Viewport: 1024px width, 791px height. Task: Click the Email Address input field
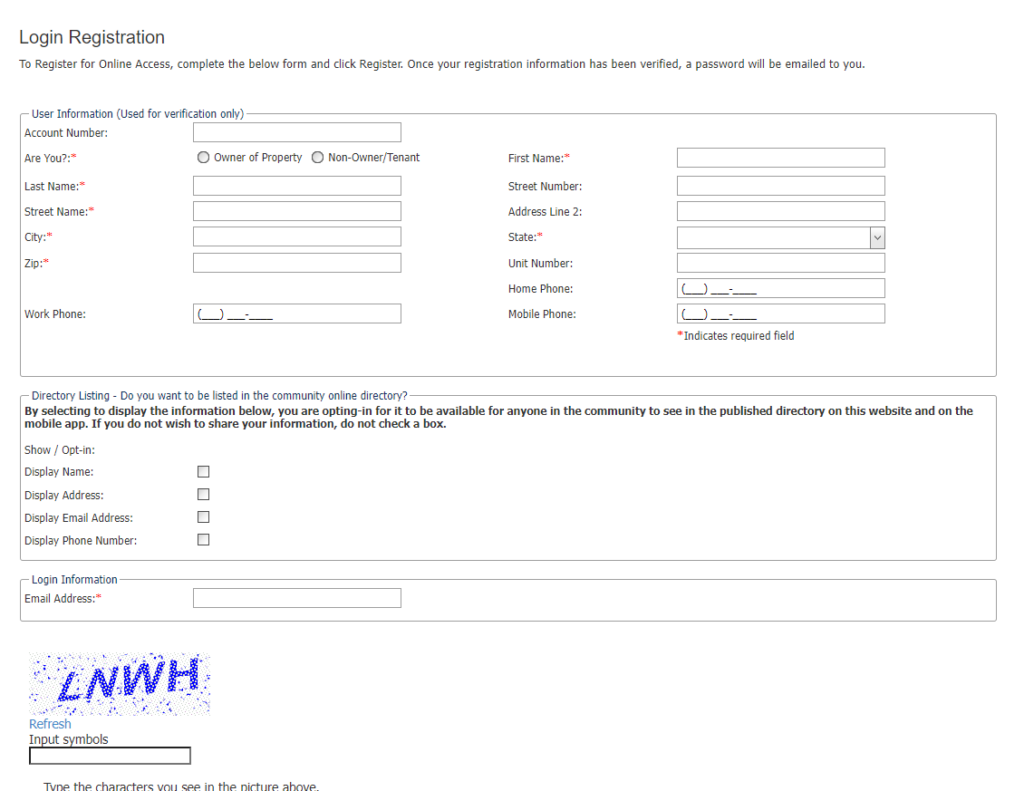click(296, 598)
